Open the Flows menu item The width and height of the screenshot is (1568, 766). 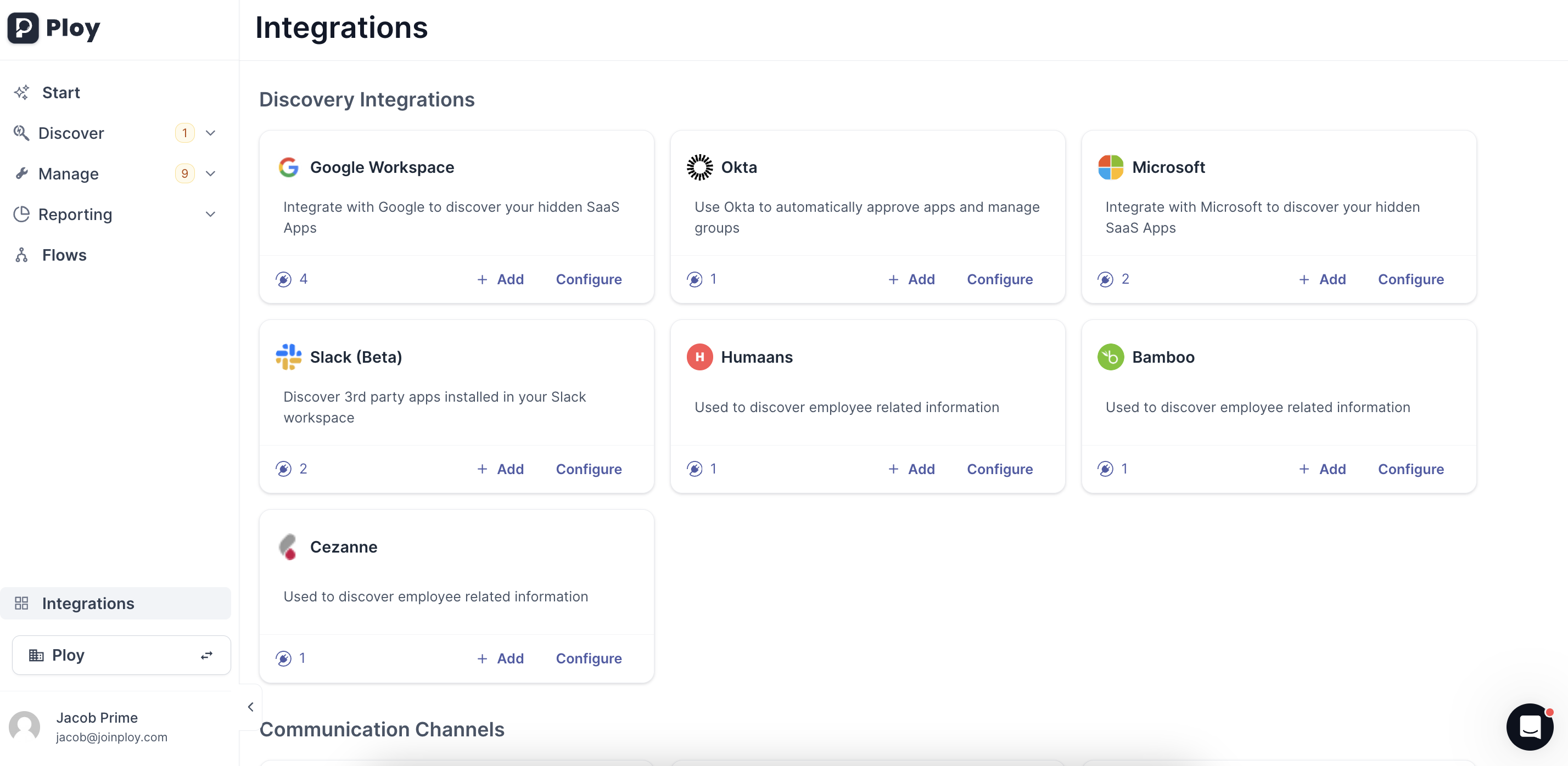click(64, 255)
